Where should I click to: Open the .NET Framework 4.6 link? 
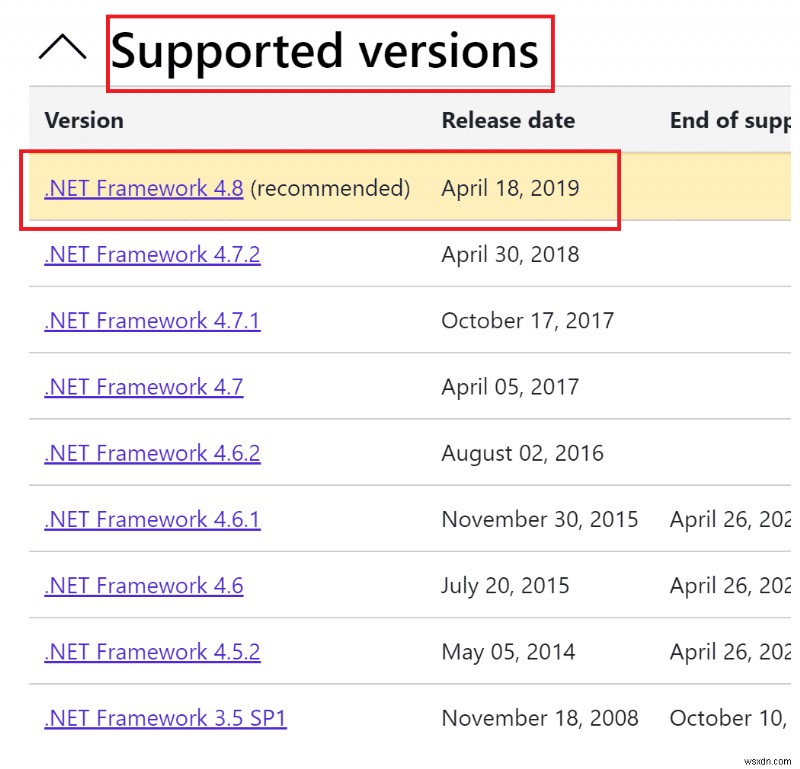pyautogui.click(x=143, y=585)
